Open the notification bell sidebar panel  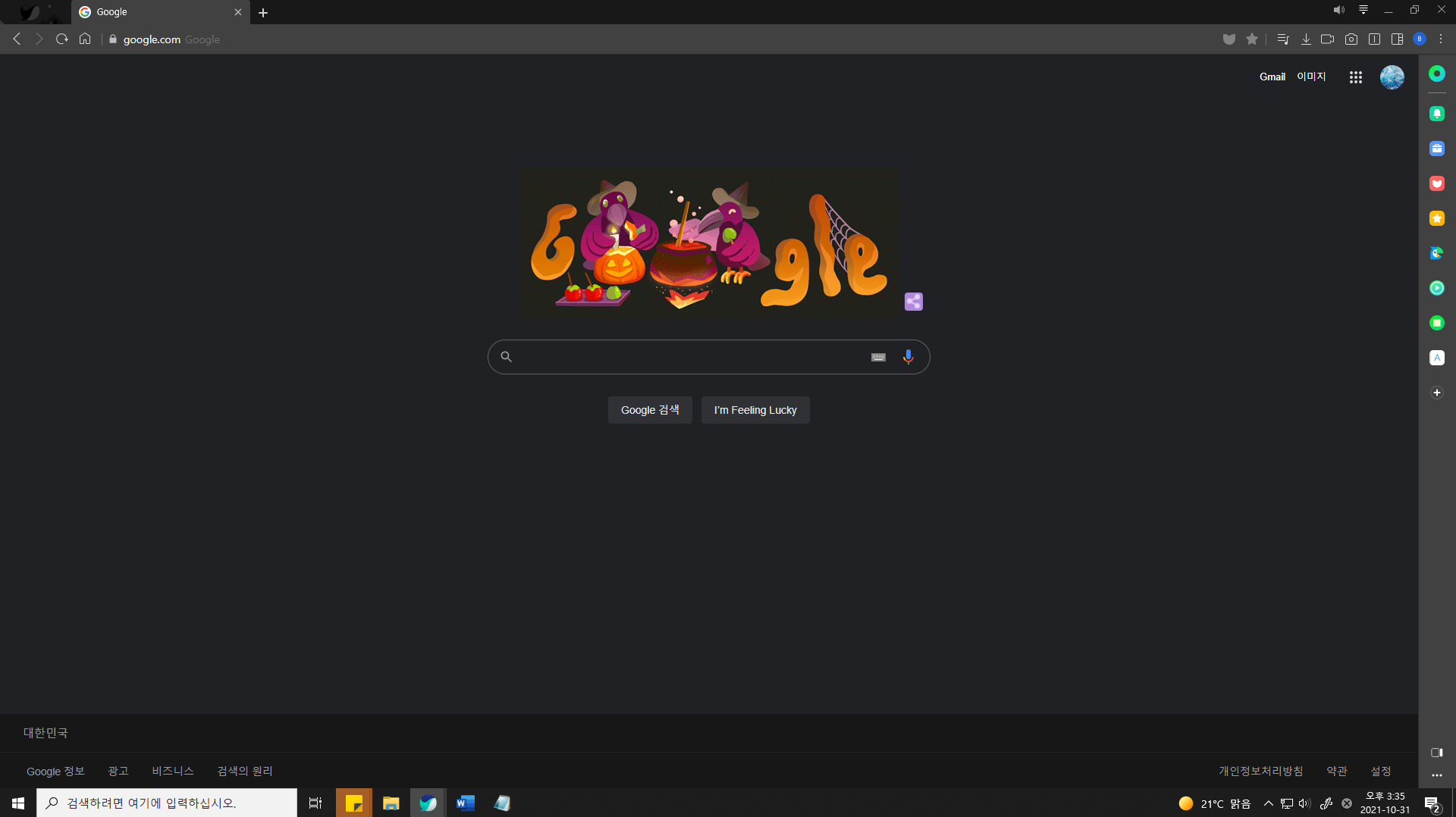coord(1437,114)
